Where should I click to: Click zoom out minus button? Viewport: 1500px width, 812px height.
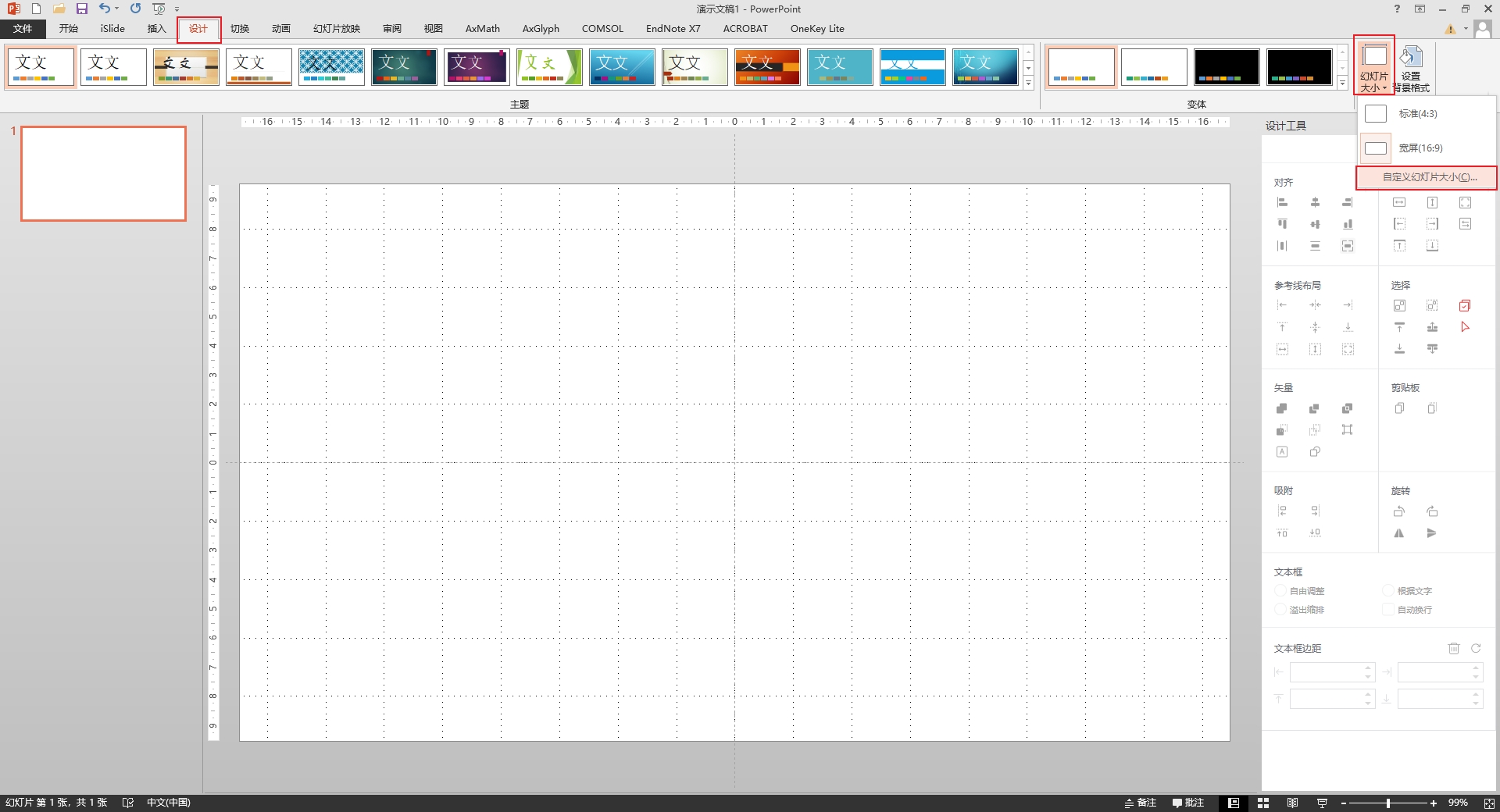click(1343, 803)
